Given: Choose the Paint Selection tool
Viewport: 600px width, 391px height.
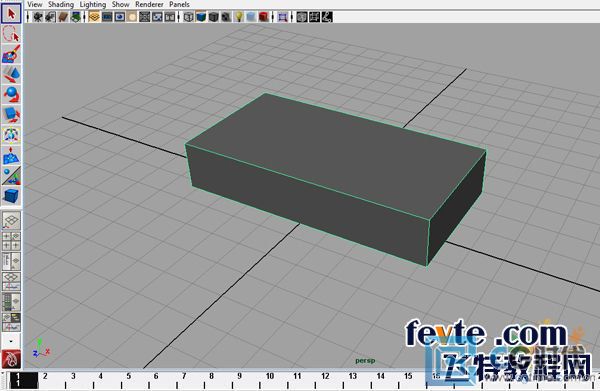Looking at the screenshot, I should 11,54.
